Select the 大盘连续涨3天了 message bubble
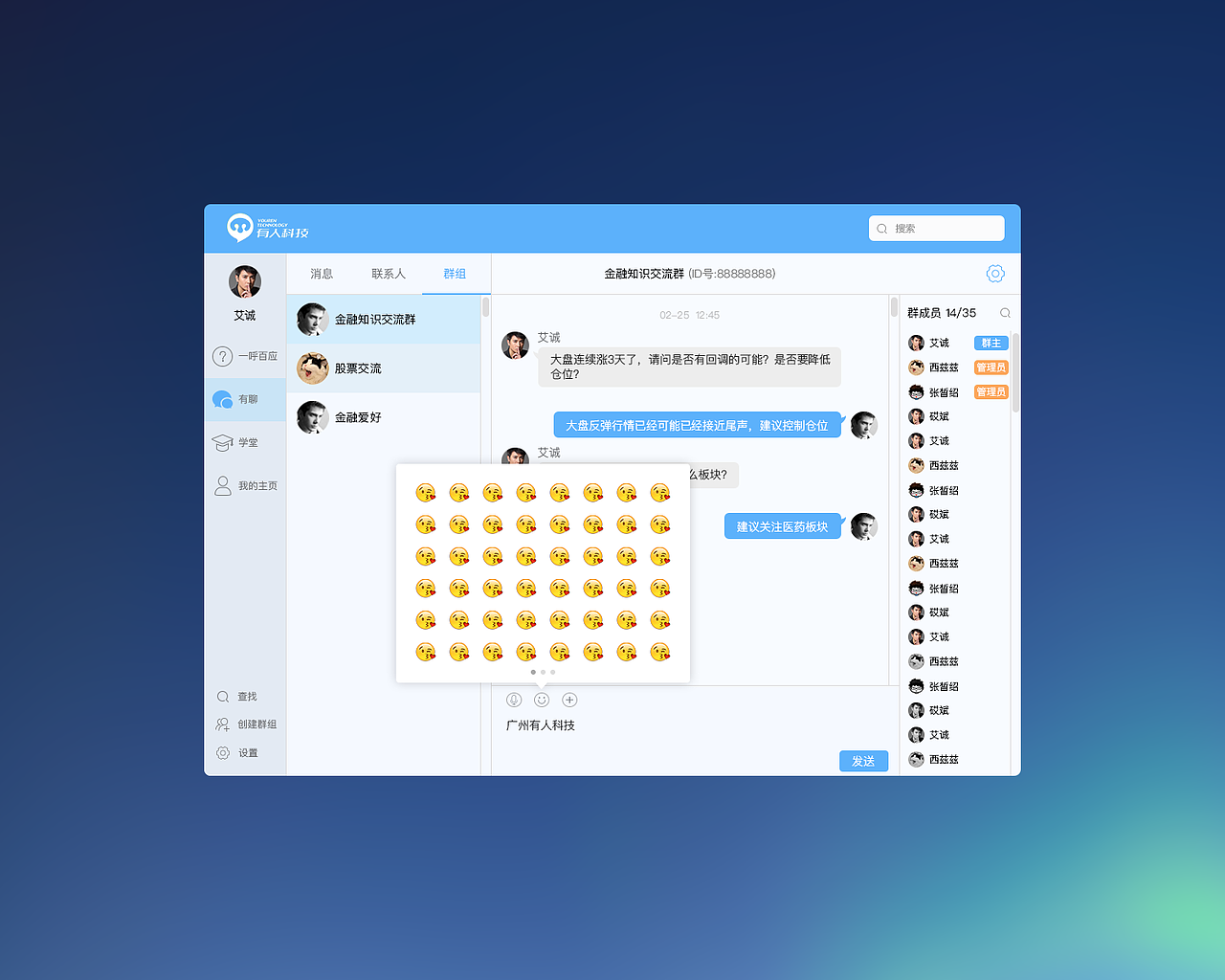Screen dimensions: 1225x980 [x=690, y=367]
